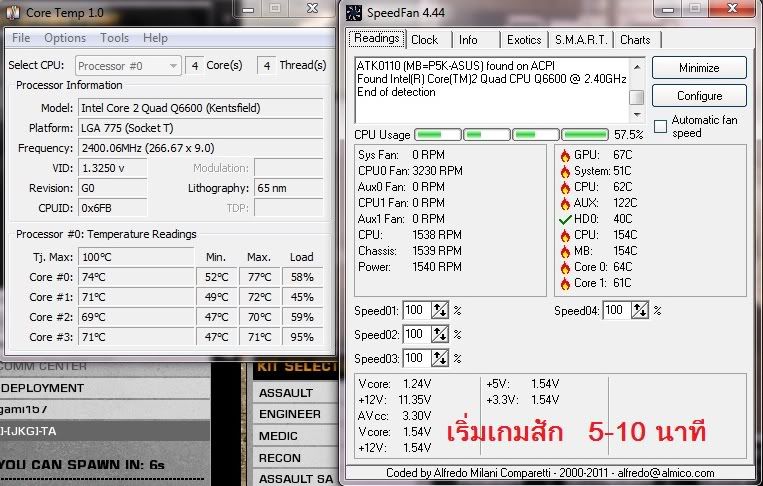Click the Tj. Max value 100°C
Screen dimensions: 763x486
tap(136, 257)
